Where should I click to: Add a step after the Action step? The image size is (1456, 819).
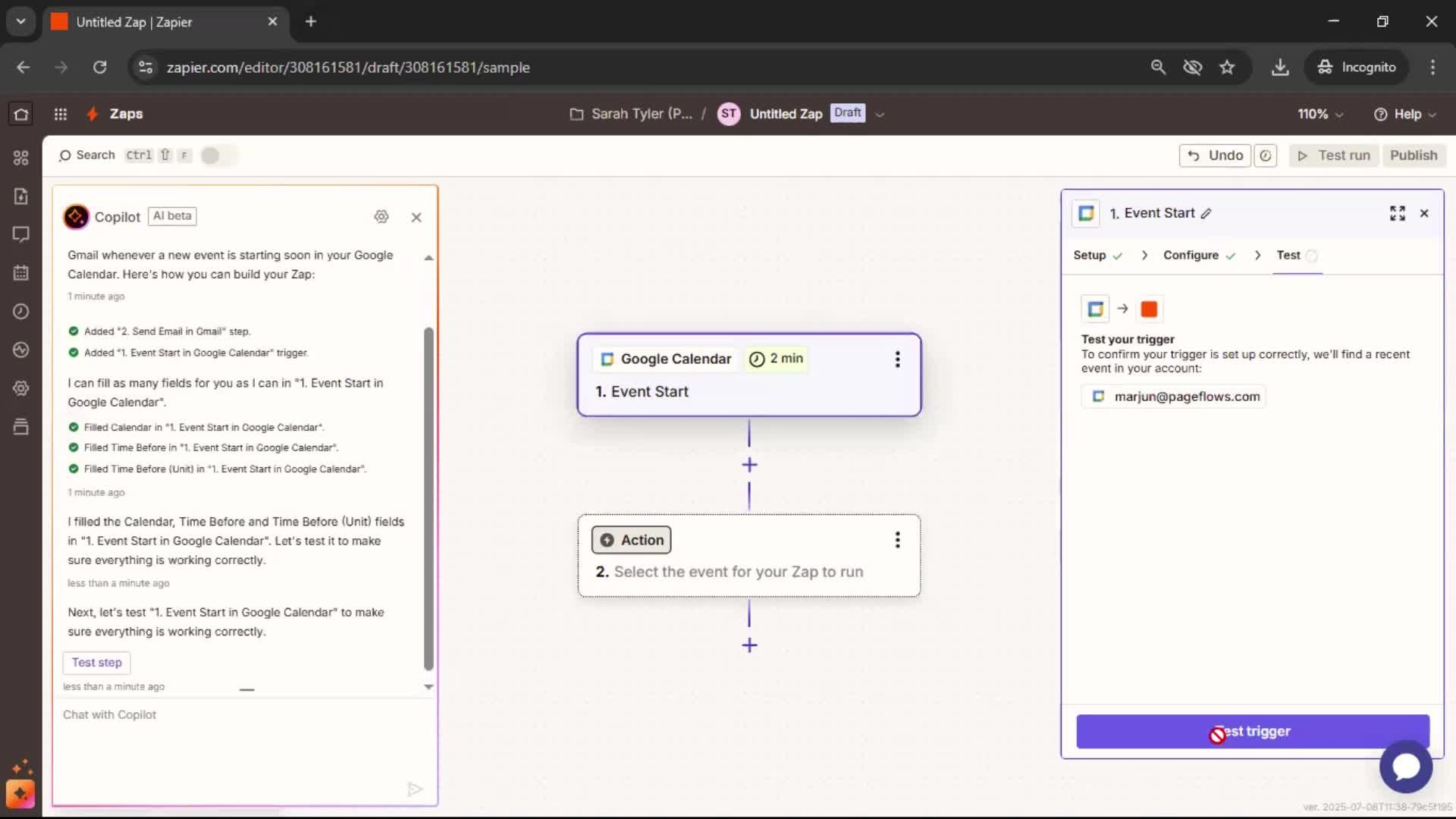[x=749, y=645]
